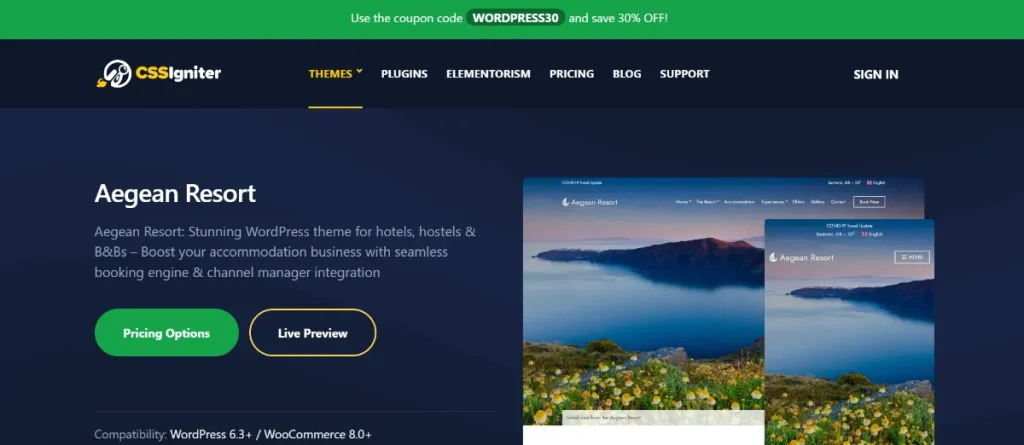The height and width of the screenshot is (445, 1024).
Task: Click the Sign In link
Action: pos(876,74)
